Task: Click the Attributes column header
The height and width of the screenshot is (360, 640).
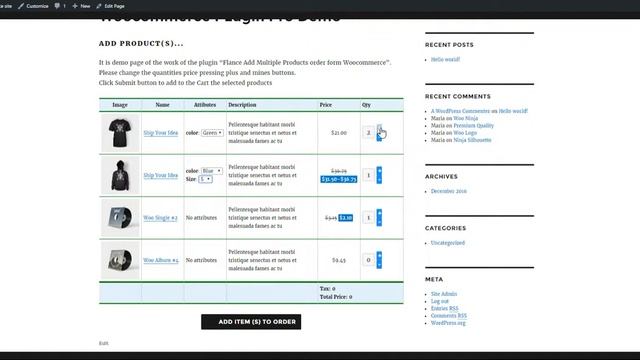Action: pyautogui.click(x=204, y=105)
